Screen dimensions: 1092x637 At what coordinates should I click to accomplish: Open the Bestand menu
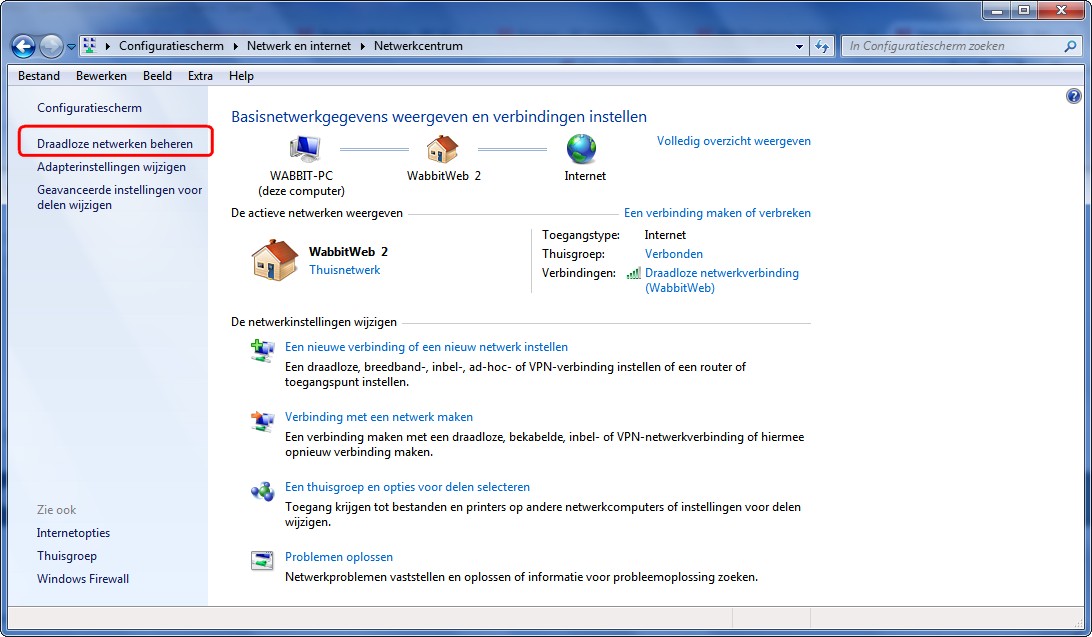click(39, 76)
